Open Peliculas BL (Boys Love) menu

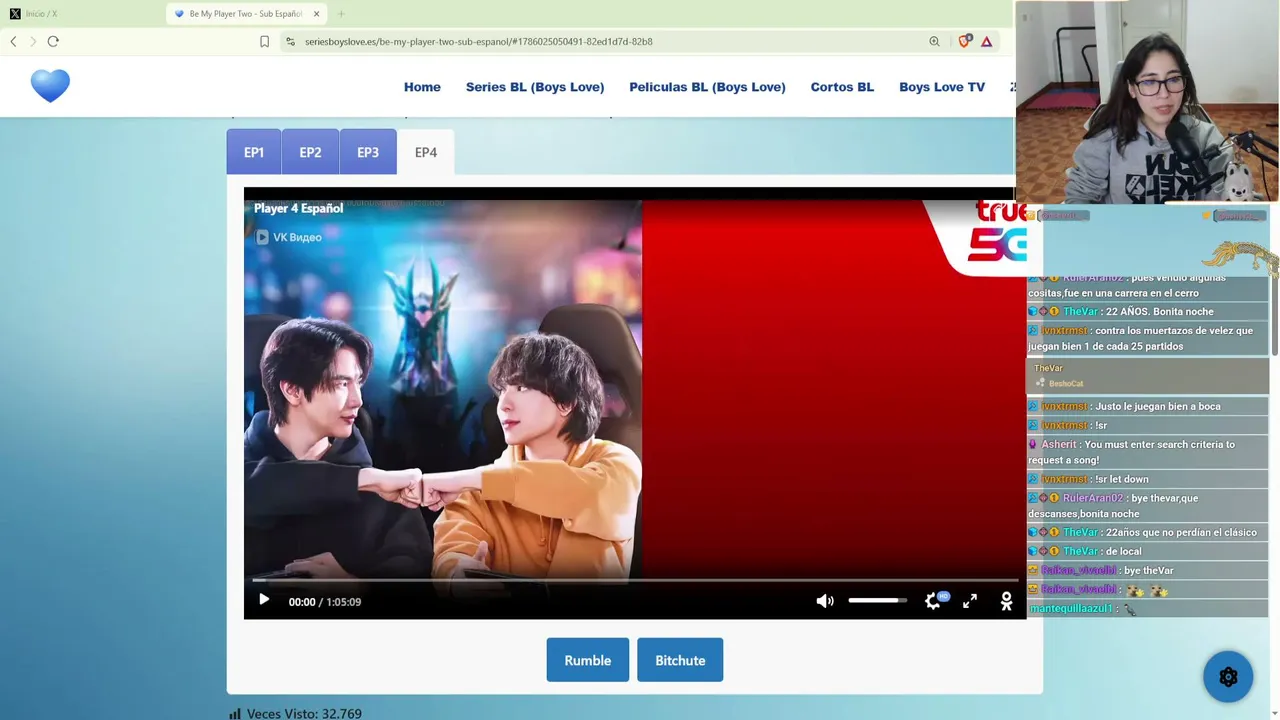(707, 87)
